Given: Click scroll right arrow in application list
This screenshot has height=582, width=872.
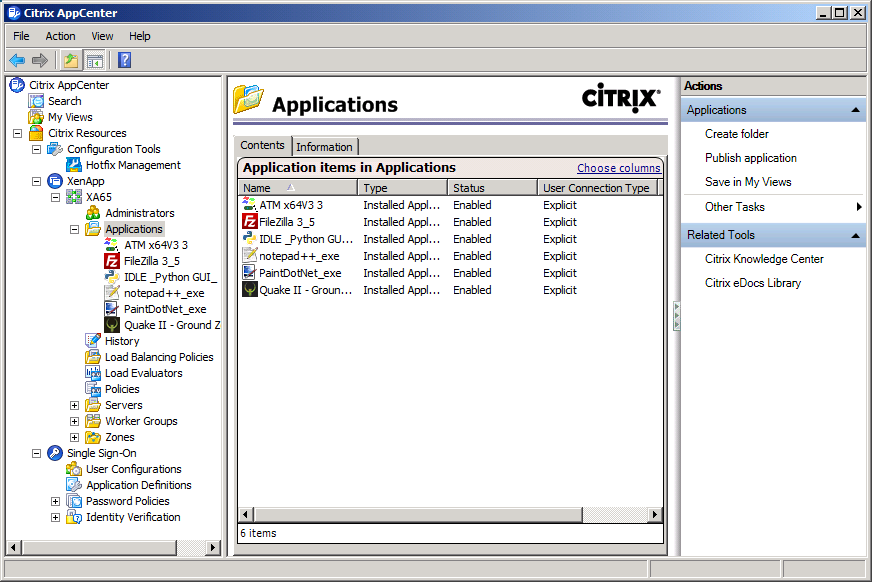Looking at the screenshot, I should click(655, 515).
